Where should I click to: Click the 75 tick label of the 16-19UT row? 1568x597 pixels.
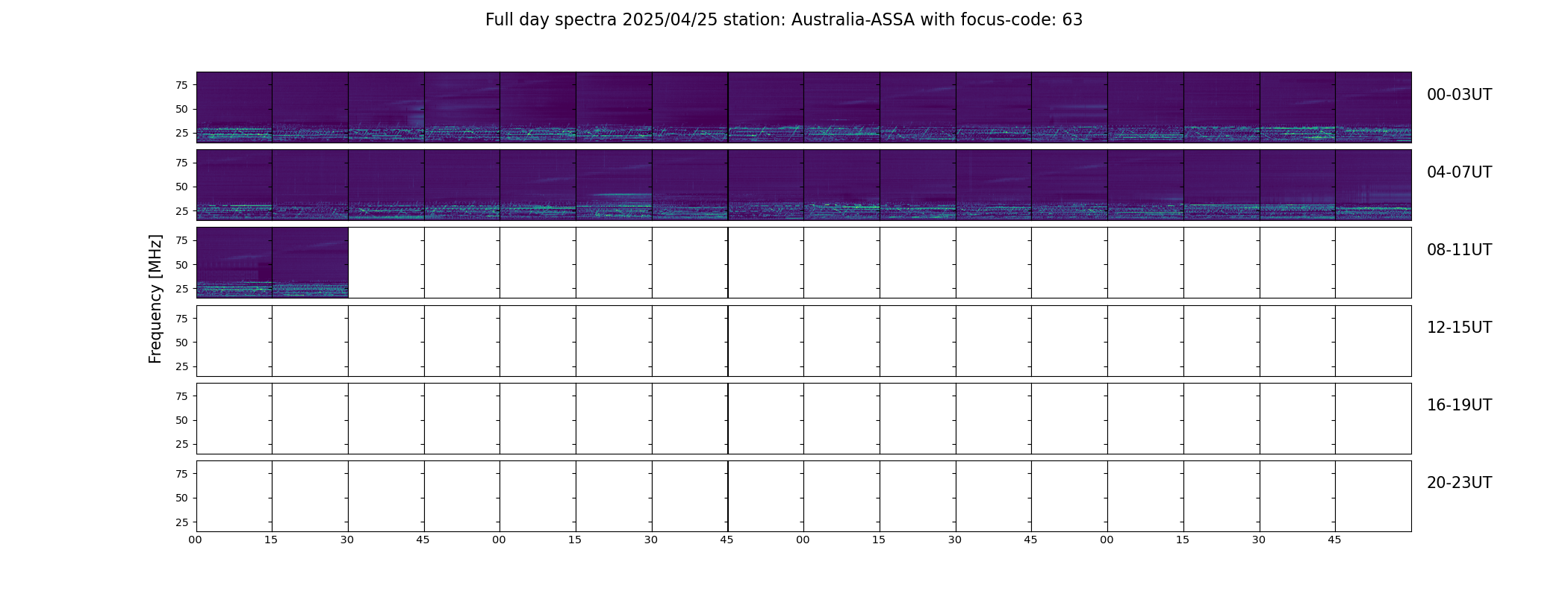tap(181, 396)
